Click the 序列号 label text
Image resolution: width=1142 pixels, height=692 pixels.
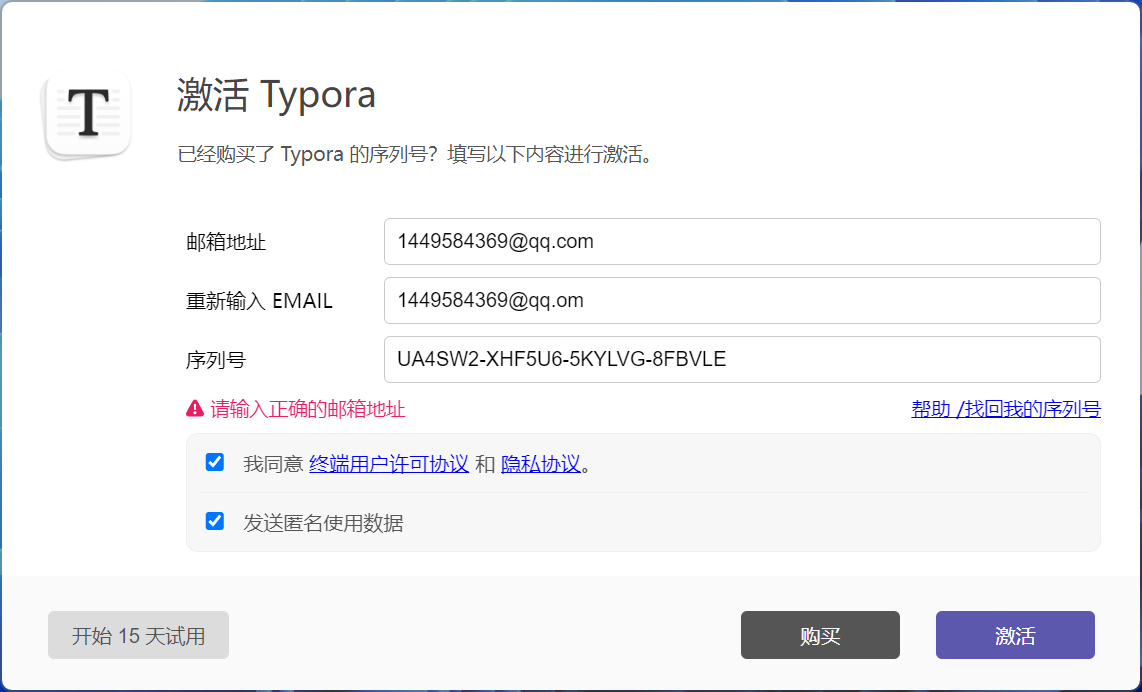point(216,360)
